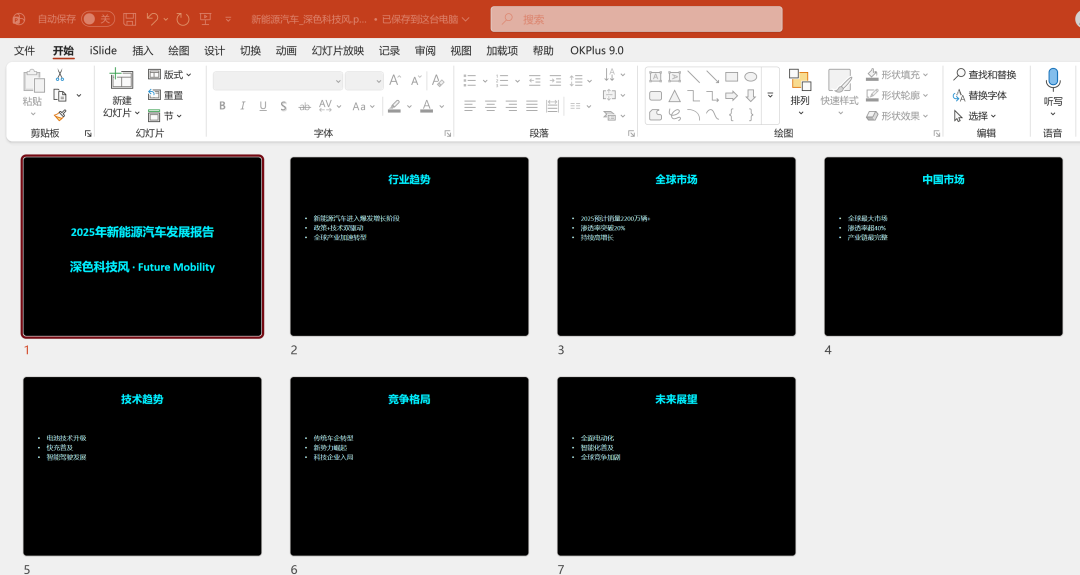Click the Quick Styles (快速样式) button
The width and height of the screenshot is (1080, 575).
(840, 90)
